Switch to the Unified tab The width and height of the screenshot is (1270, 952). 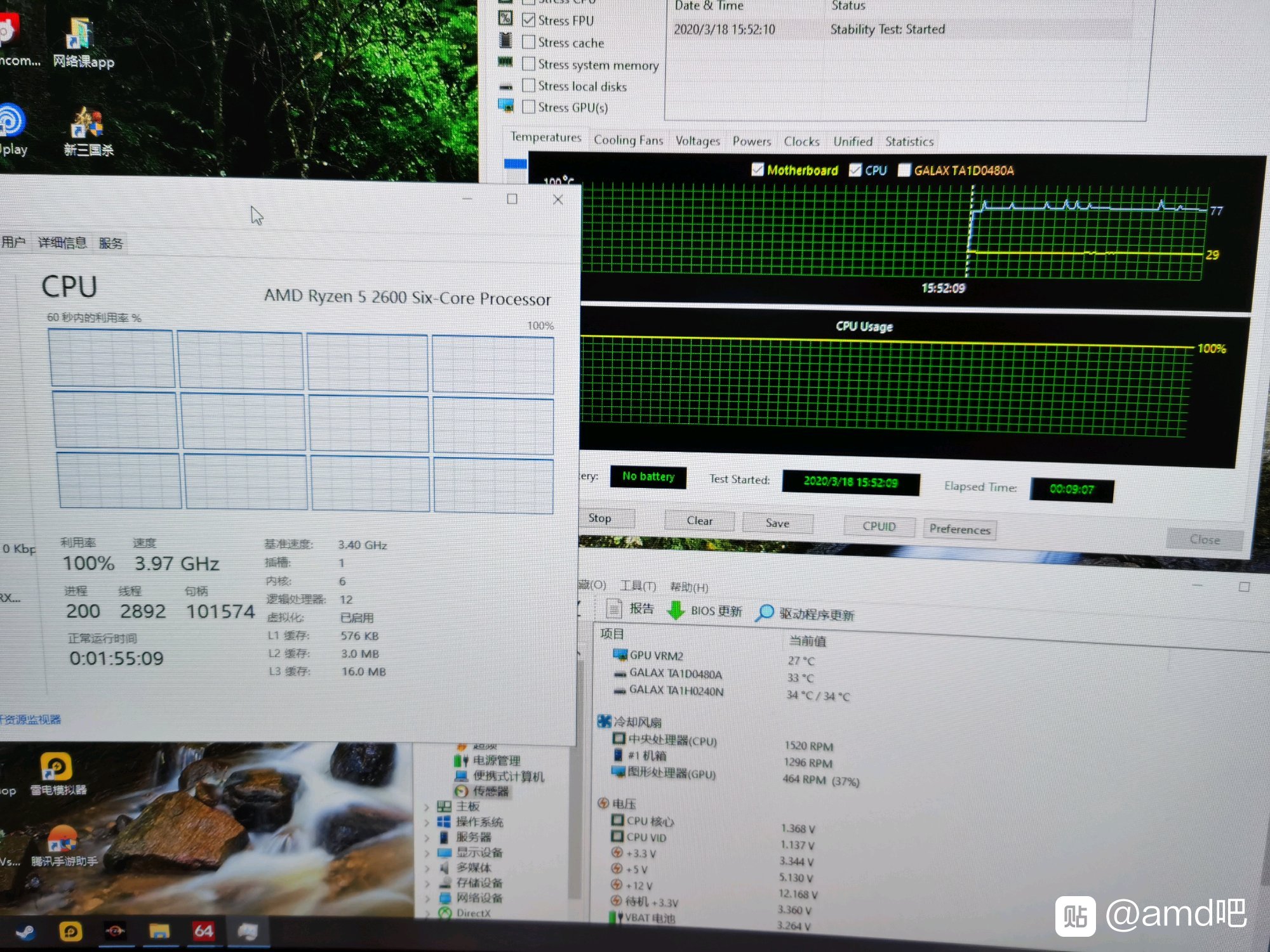[853, 142]
